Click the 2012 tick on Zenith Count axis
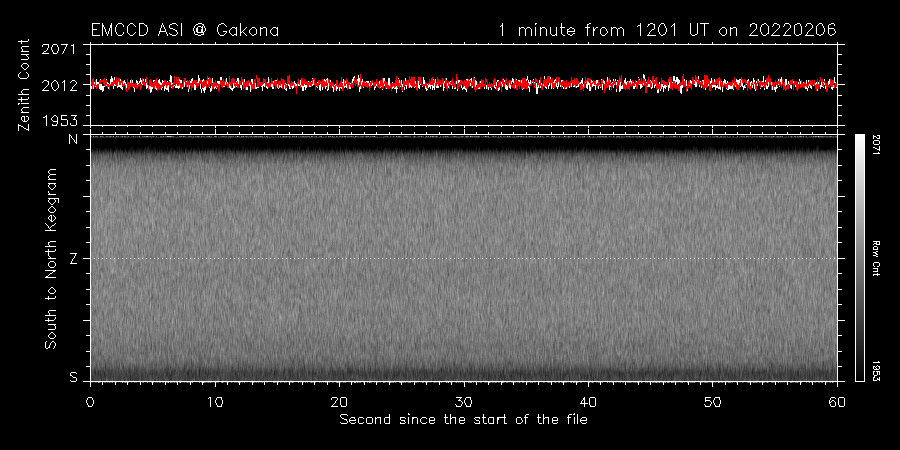This screenshot has width=900, height=450. (59, 86)
